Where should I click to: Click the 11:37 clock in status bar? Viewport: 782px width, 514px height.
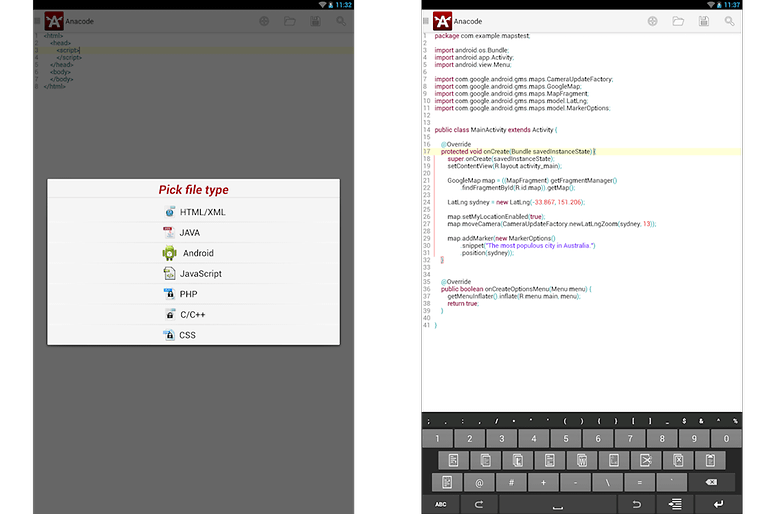pos(732,4)
